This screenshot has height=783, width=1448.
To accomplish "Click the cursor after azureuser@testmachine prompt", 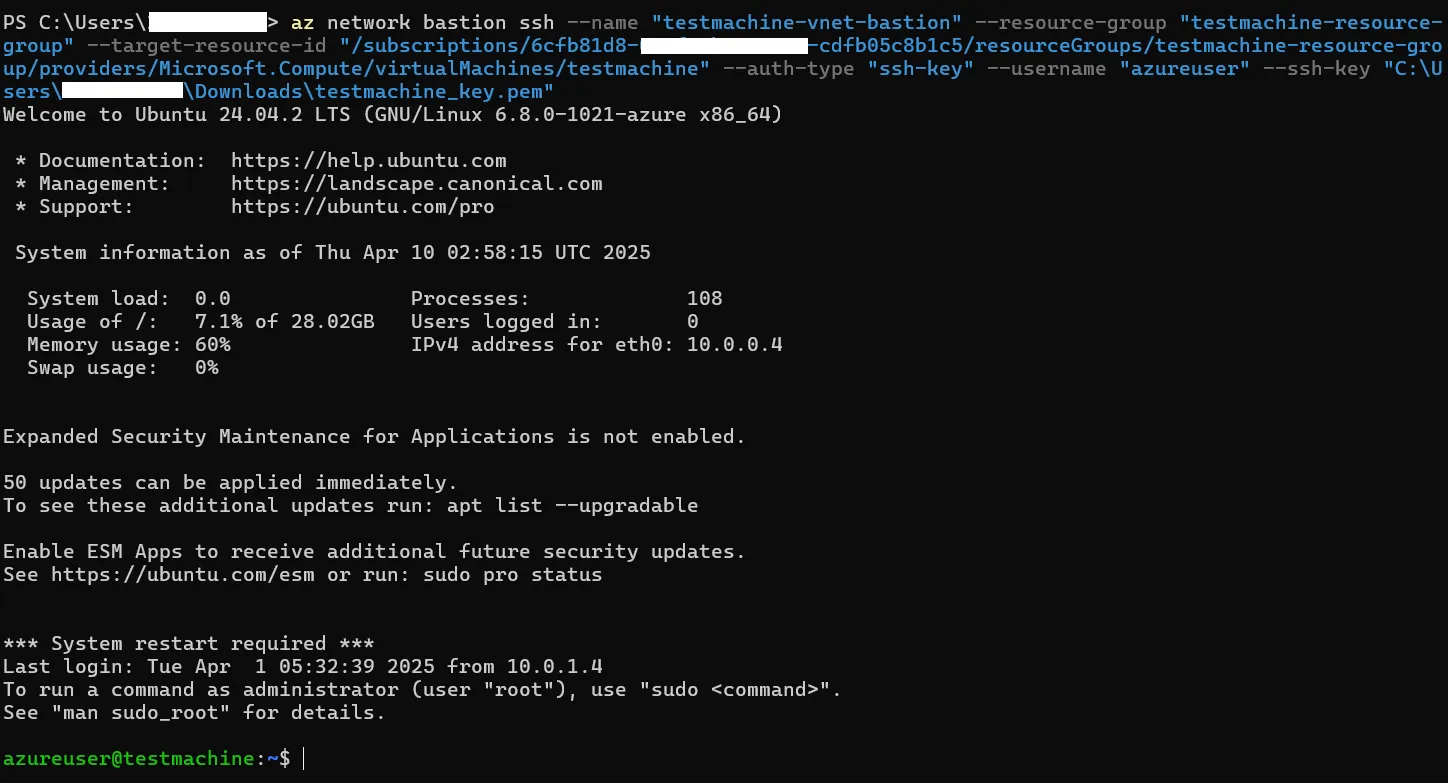I will pyautogui.click(x=302, y=759).
